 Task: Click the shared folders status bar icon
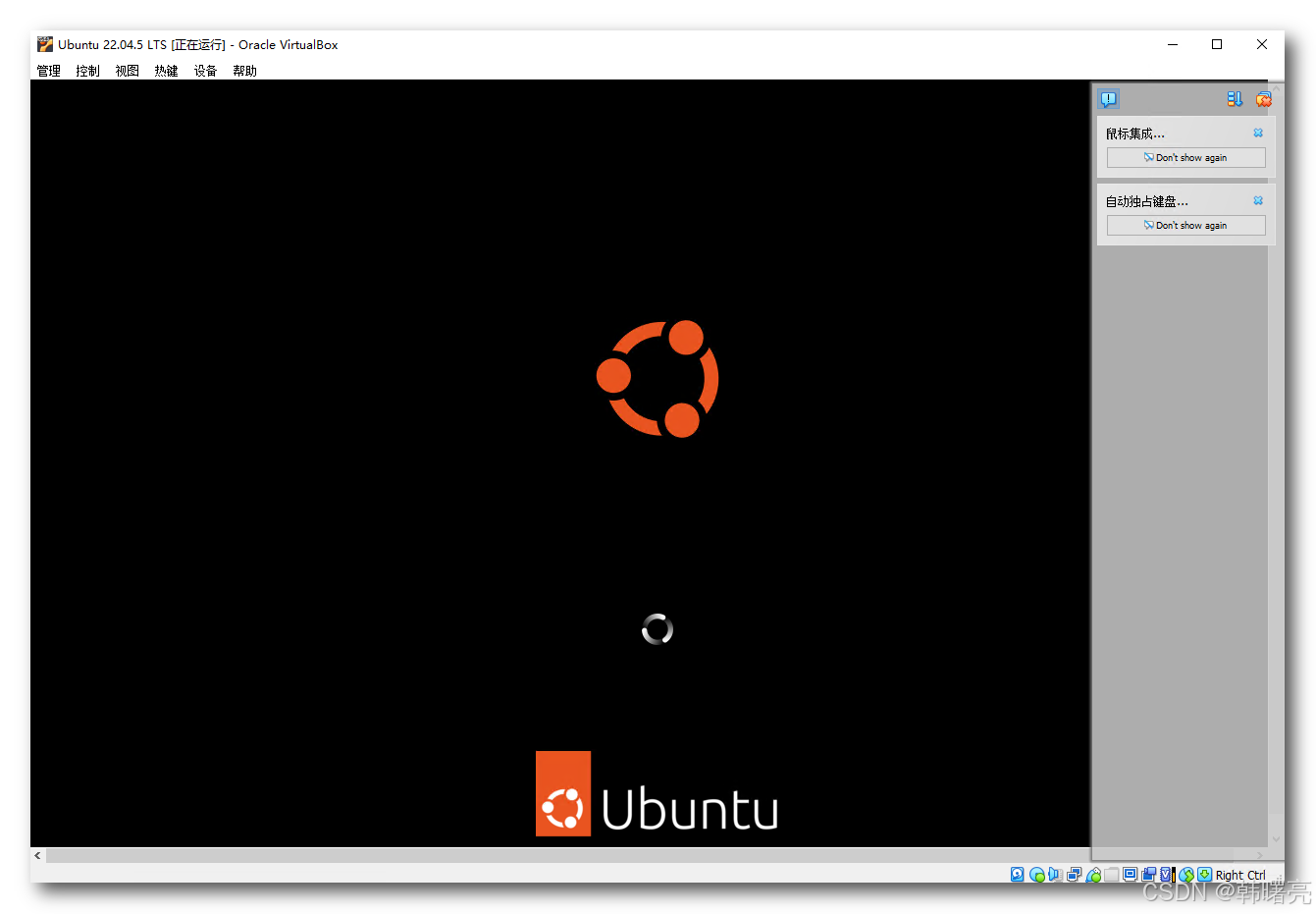pyautogui.click(x=1111, y=875)
